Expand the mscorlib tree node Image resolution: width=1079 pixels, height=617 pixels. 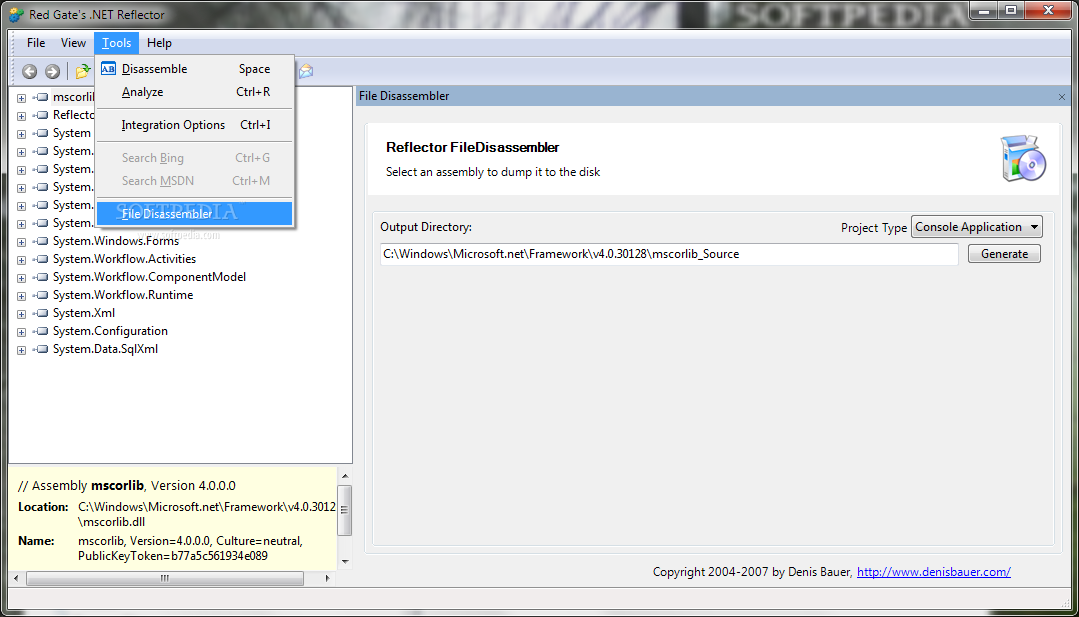tap(21, 98)
